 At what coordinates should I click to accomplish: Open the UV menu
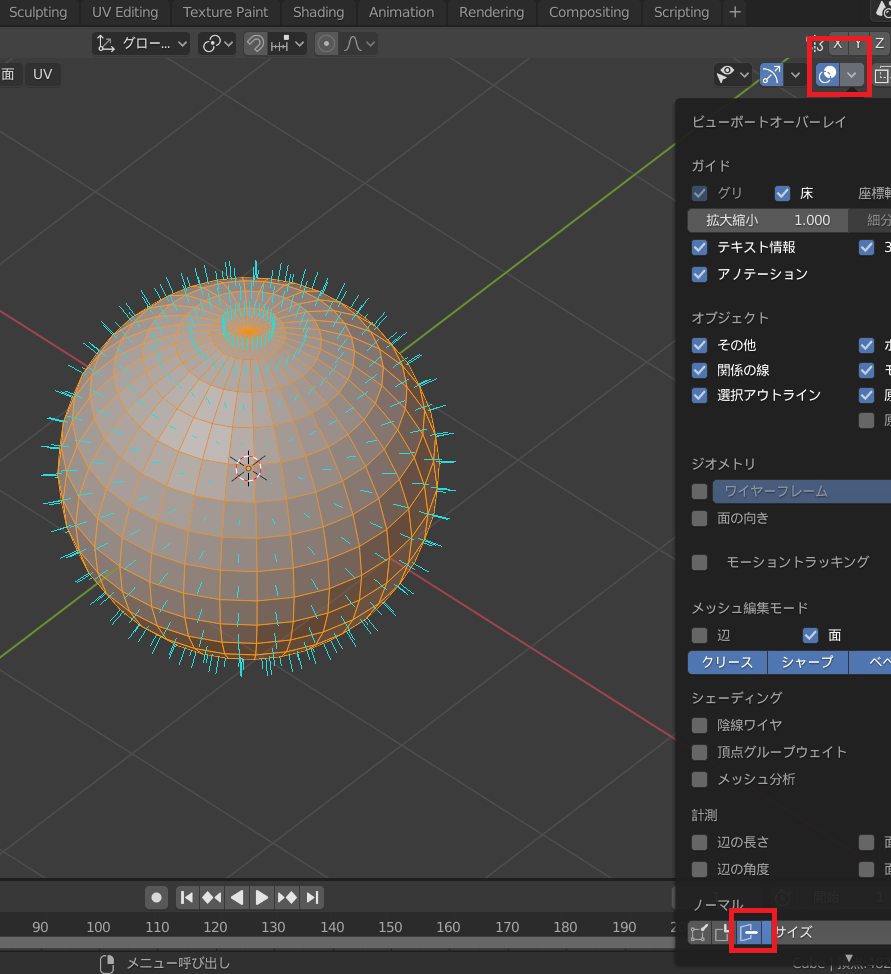click(42, 74)
